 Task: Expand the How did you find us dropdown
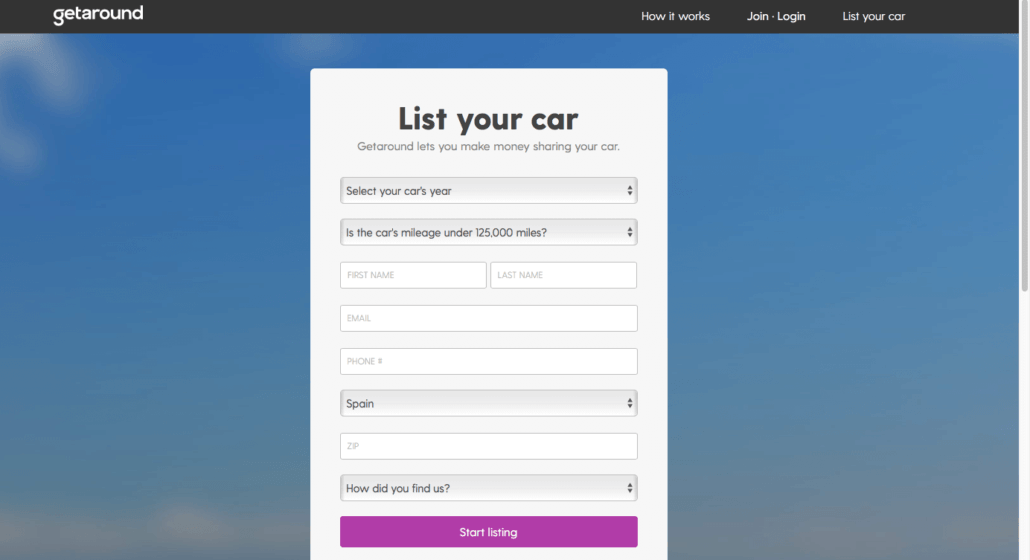click(x=488, y=488)
